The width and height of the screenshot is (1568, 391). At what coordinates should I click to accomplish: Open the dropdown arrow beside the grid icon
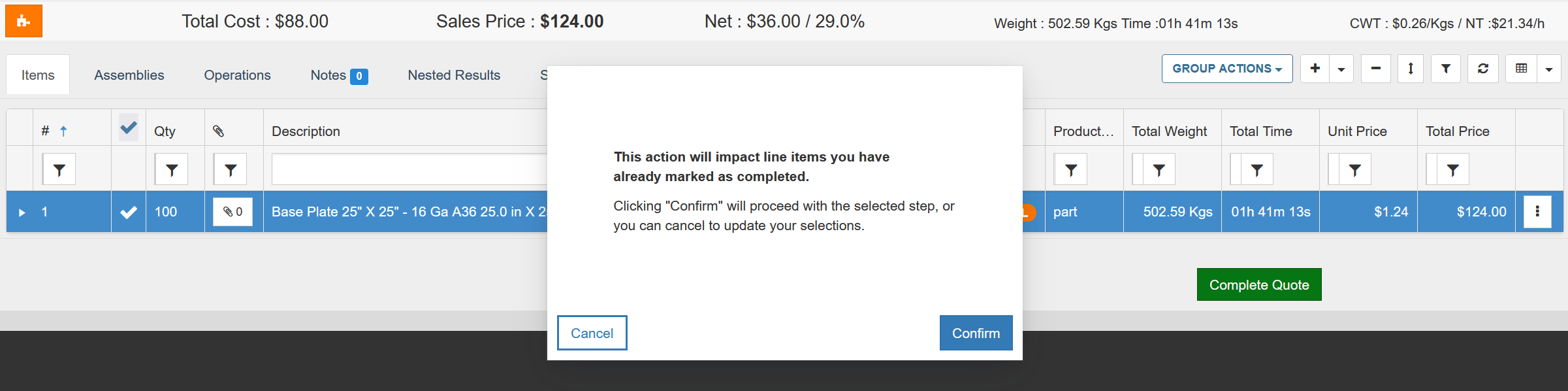[x=1549, y=69]
